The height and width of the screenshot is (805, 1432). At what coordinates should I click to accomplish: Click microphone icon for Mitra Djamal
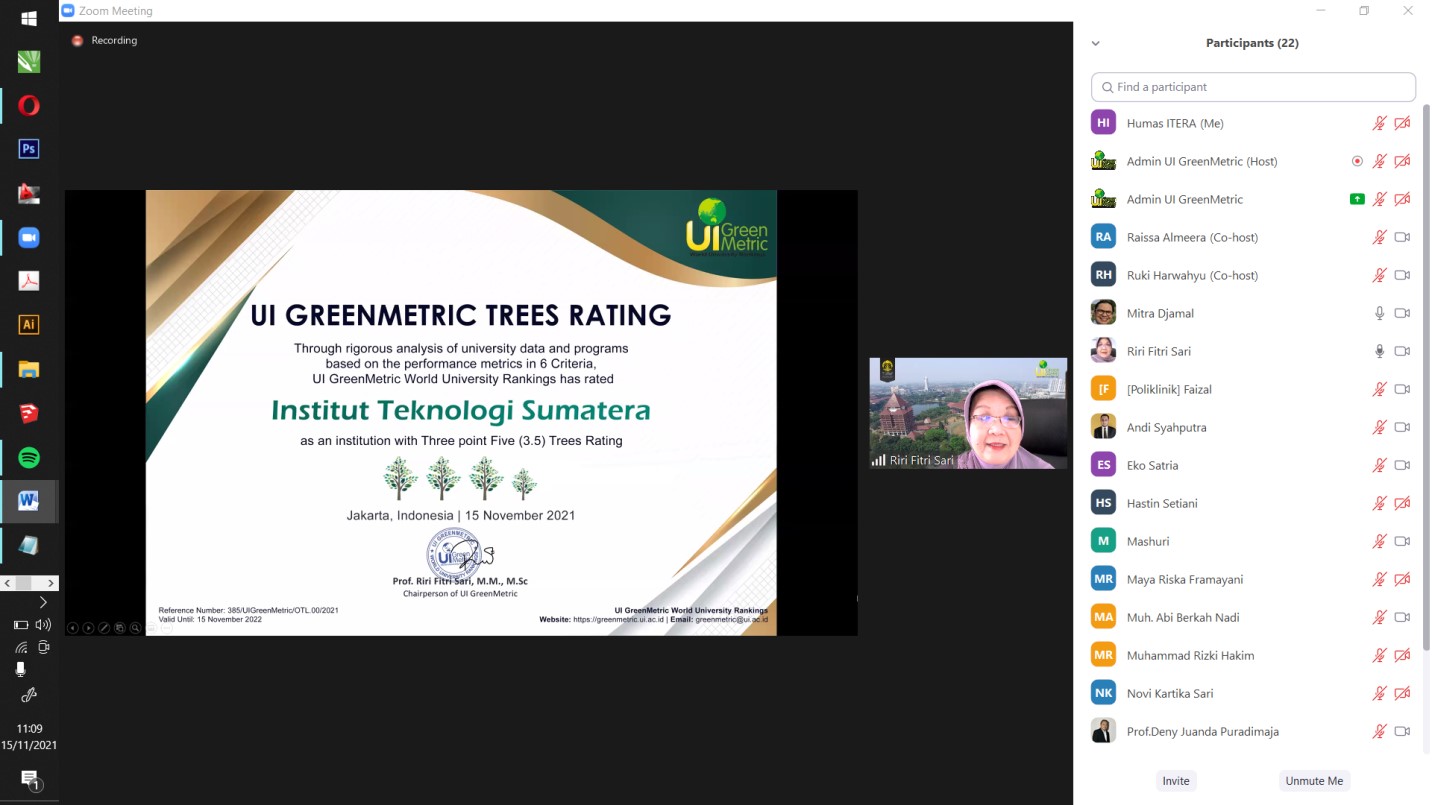pos(1380,313)
